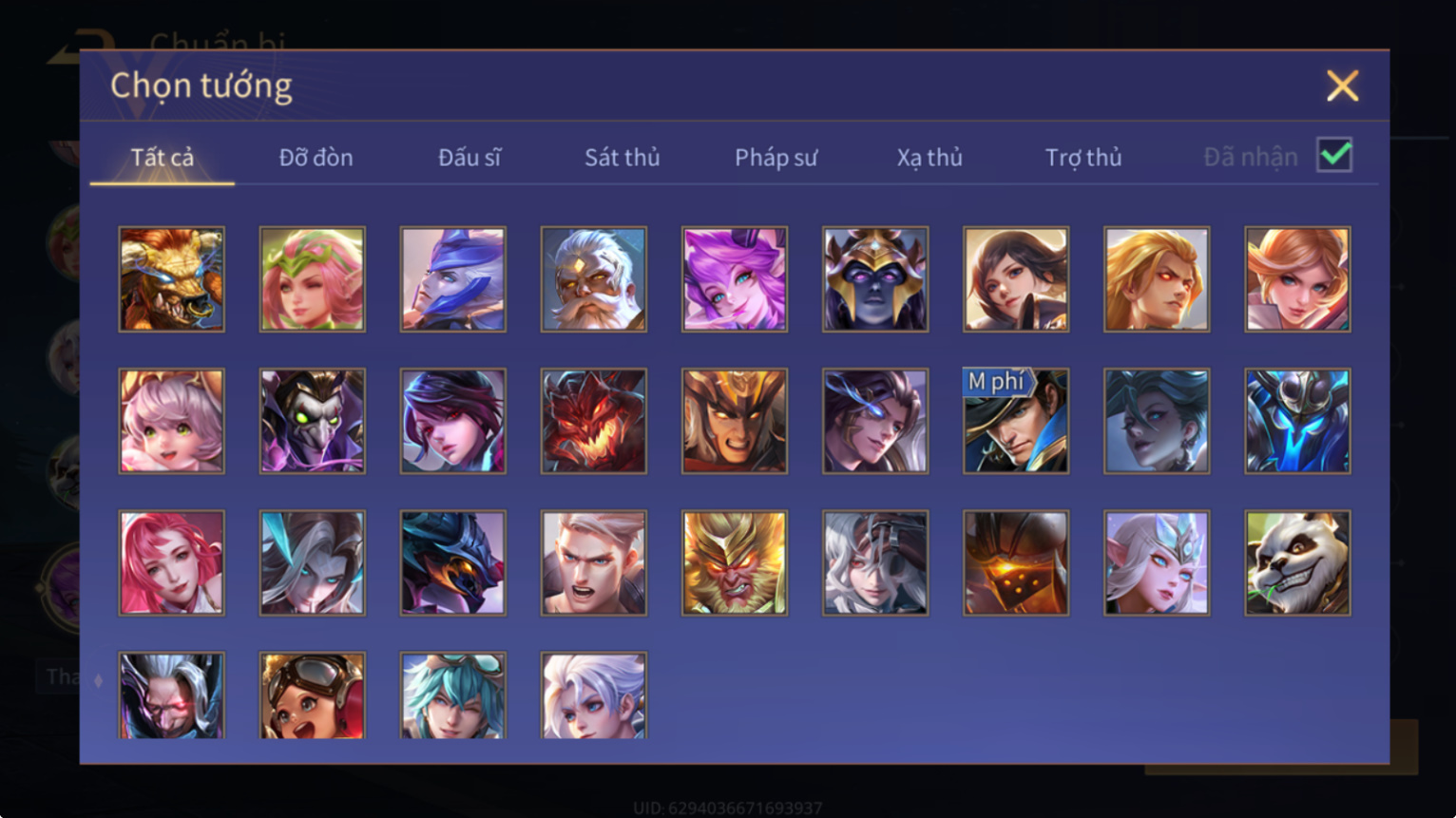Choose the red demon-faced hero portrait
This screenshot has height=818, width=1456.
[x=594, y=421]
